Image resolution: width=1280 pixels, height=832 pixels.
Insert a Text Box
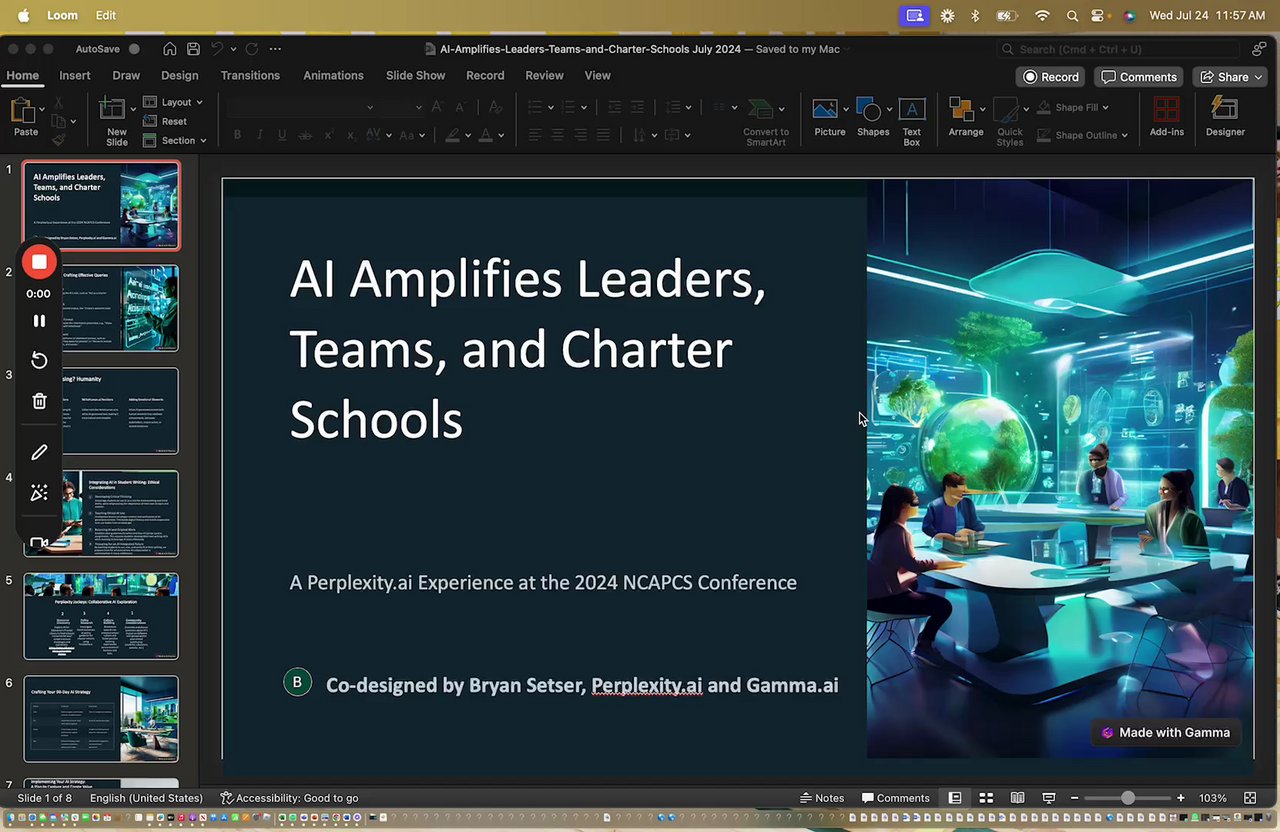coord(912,122)
